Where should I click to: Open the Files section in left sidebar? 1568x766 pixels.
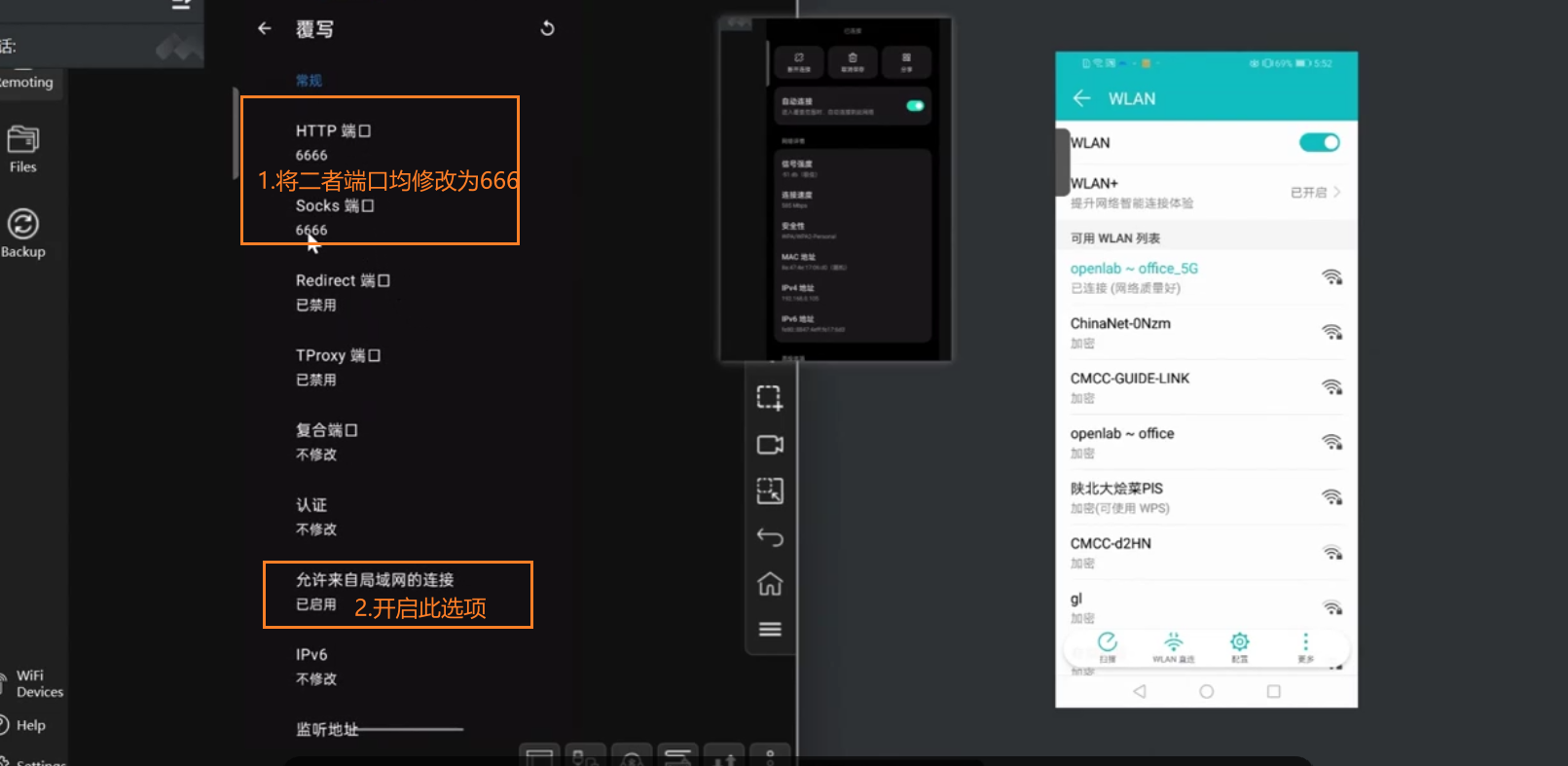(x=23, y=150)
